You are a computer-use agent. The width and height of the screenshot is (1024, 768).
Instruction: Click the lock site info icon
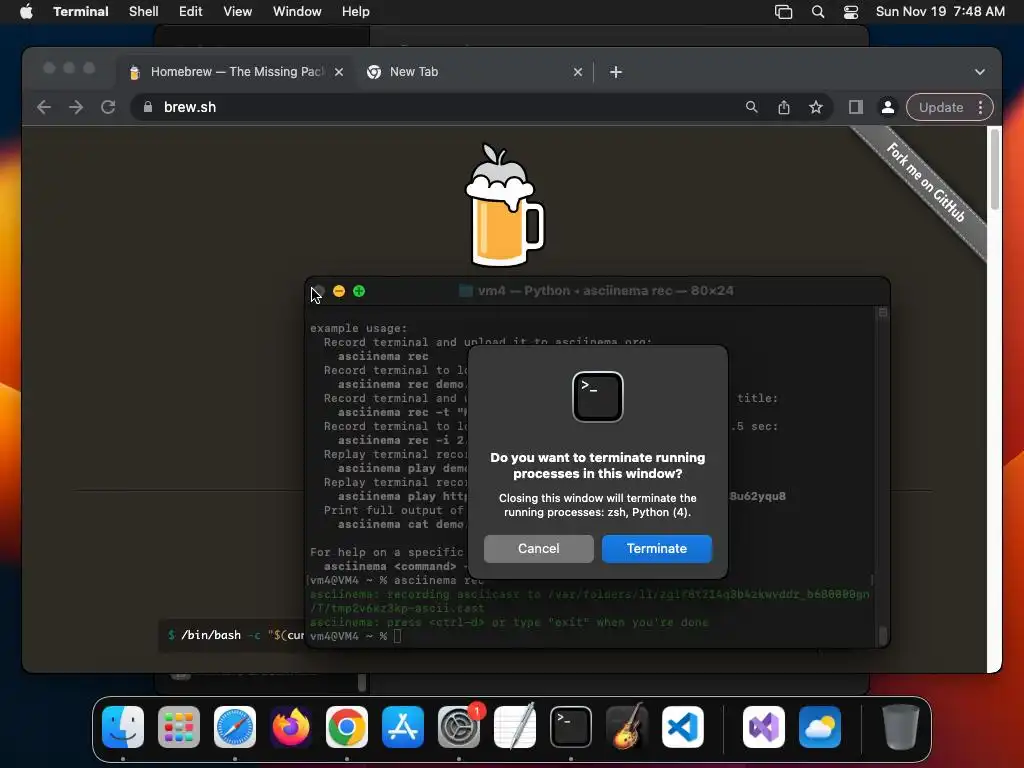pos(147,107)
